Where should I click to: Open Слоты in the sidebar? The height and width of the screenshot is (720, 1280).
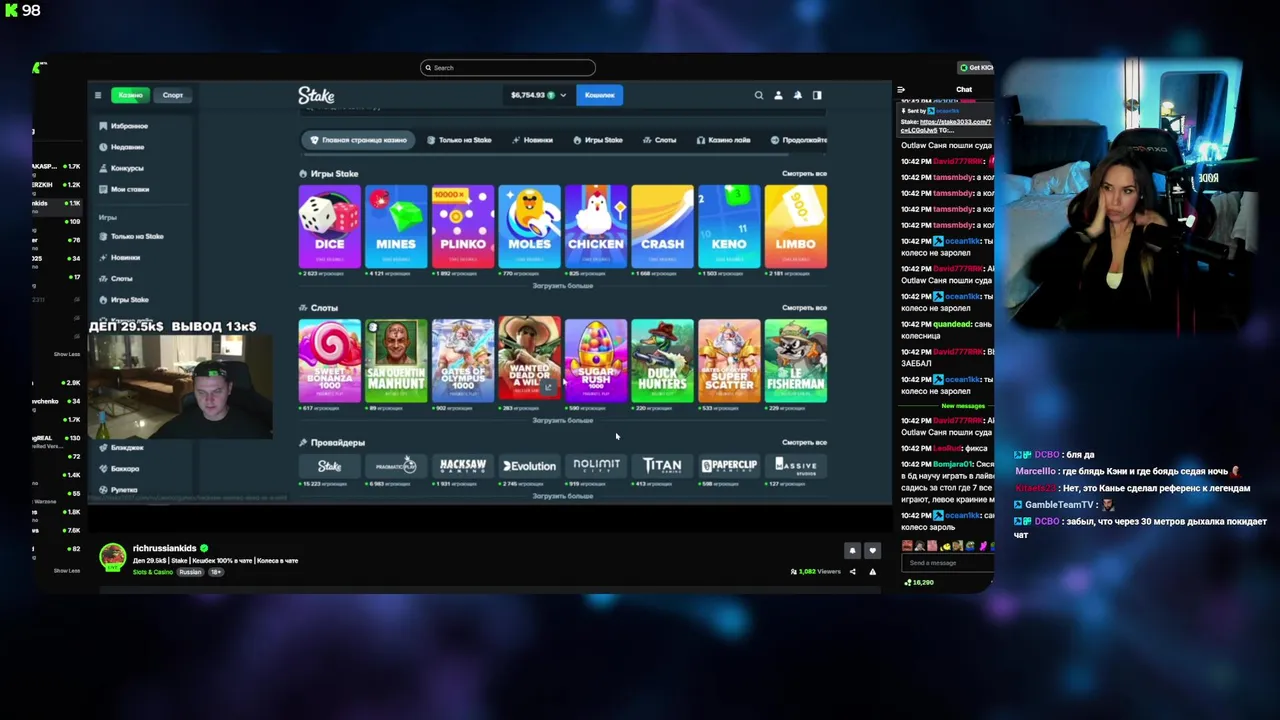point(115,278)
